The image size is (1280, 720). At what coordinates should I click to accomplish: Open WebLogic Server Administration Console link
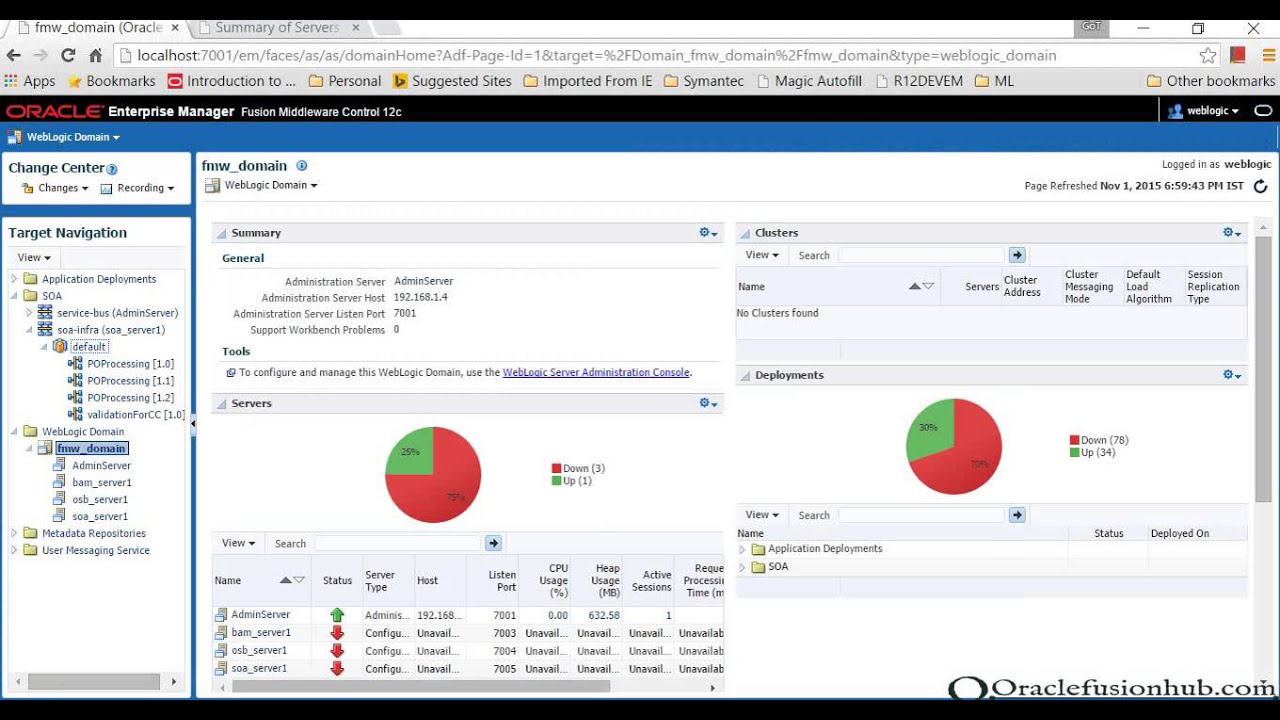pyautogui.click(x=596, y=372)
